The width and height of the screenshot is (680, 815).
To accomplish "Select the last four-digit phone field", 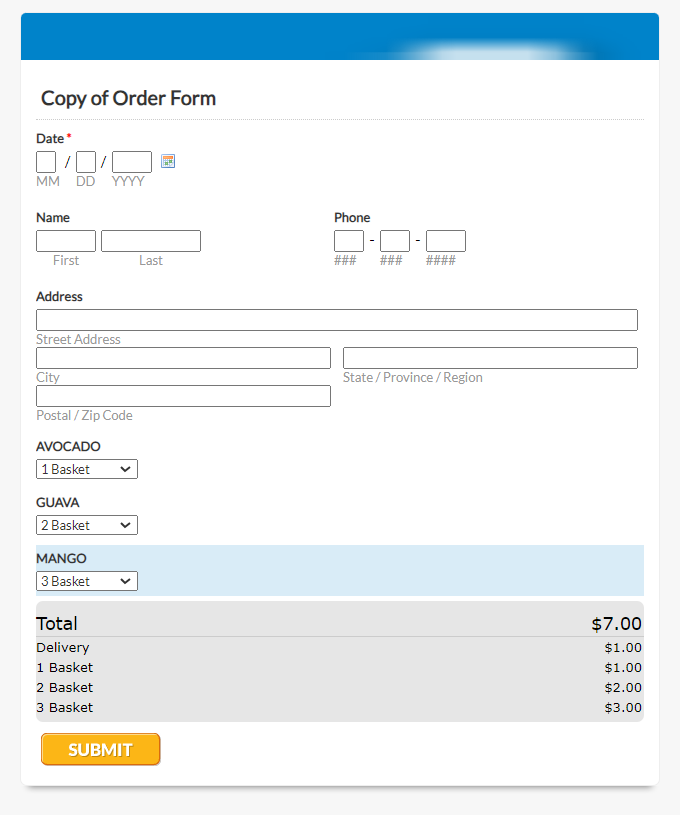I will [x=446, y=241].
